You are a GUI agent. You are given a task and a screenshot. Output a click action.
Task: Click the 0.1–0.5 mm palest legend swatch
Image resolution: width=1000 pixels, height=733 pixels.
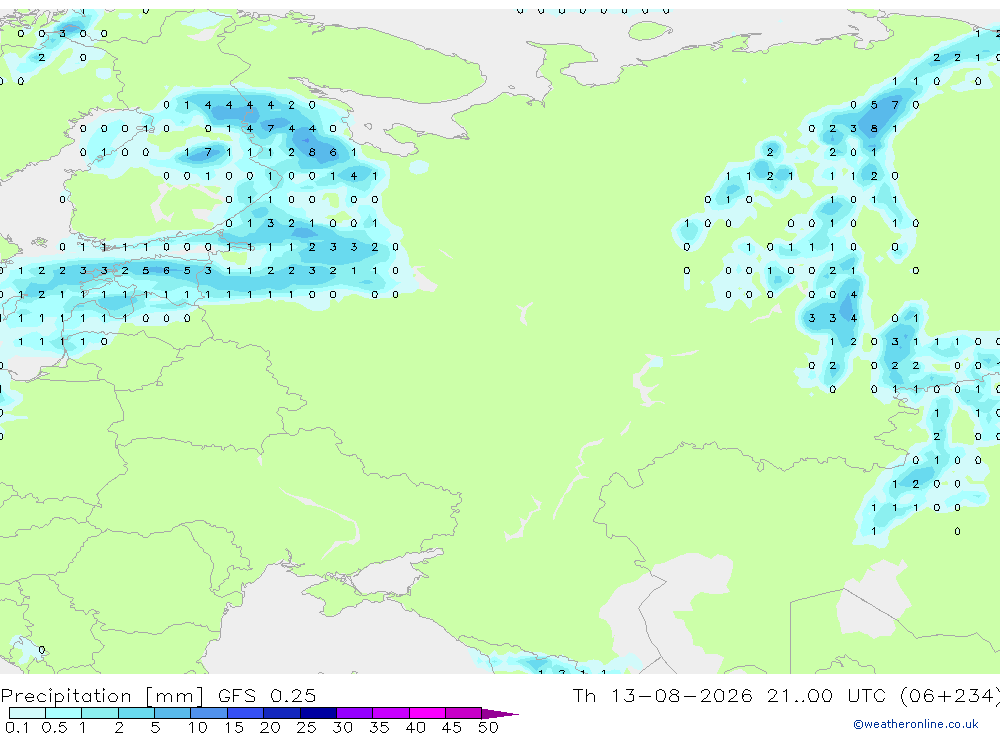pos(27,713)
